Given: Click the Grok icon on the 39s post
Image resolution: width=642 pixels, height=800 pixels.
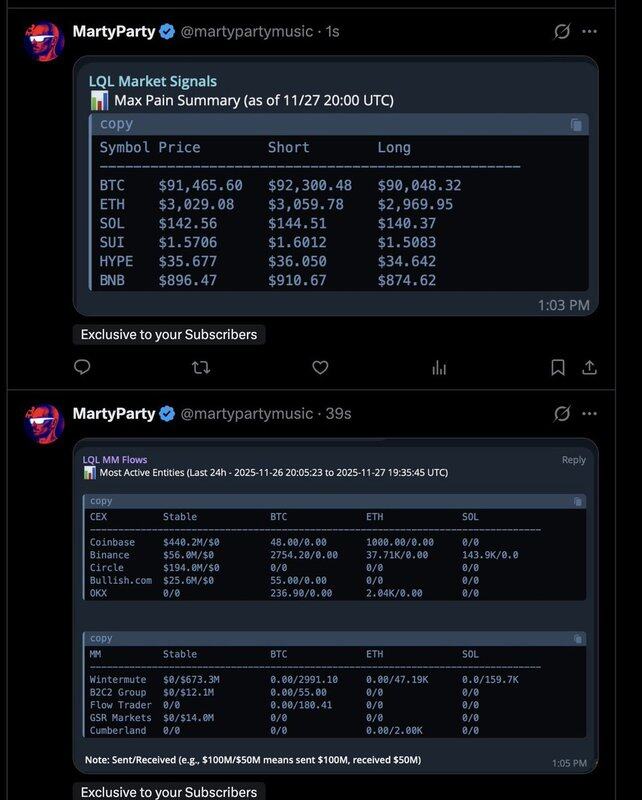Looking at the screenshot, I should (x=562, y=413).
